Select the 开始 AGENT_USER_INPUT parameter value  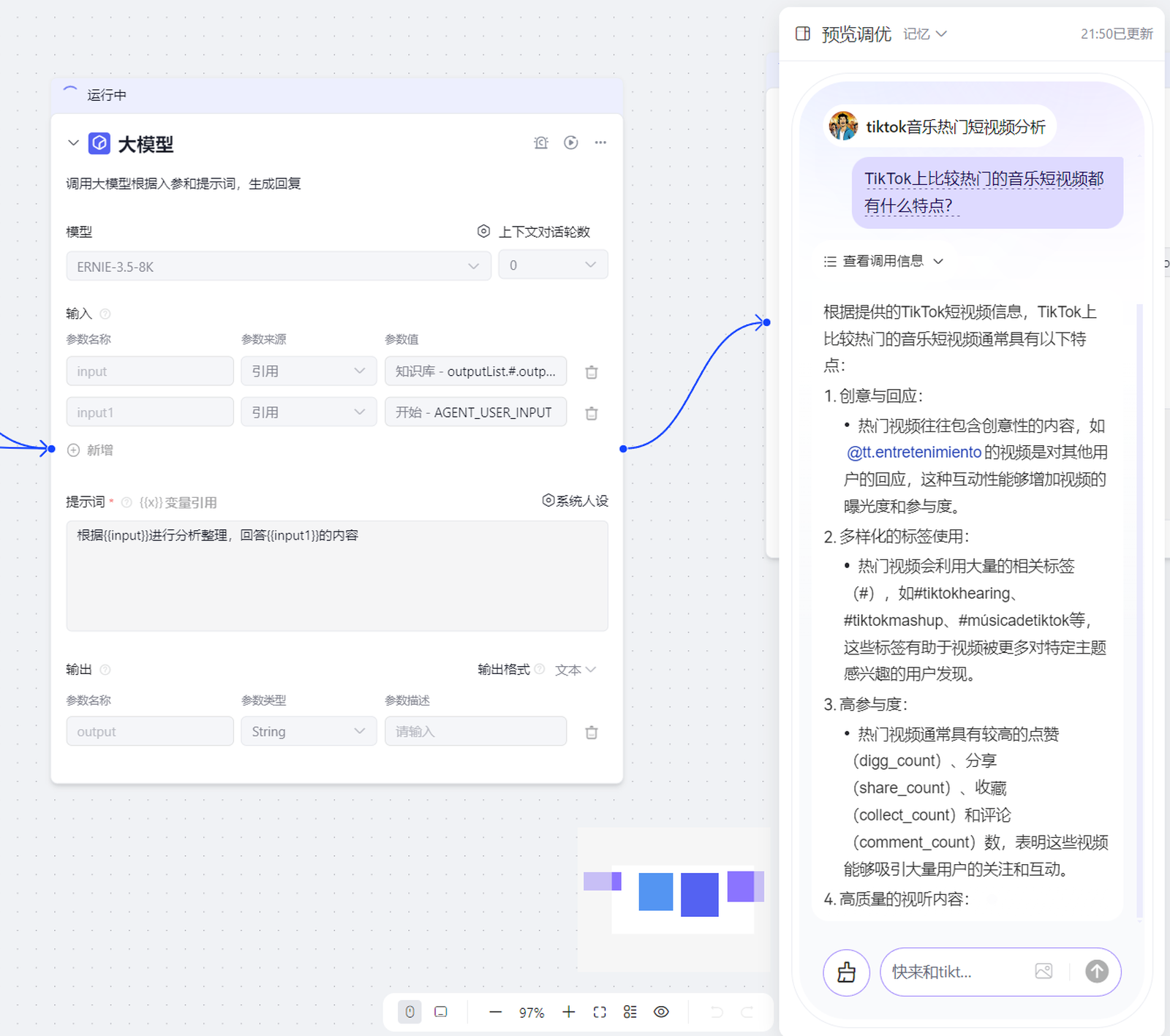(x=475, y=412)
